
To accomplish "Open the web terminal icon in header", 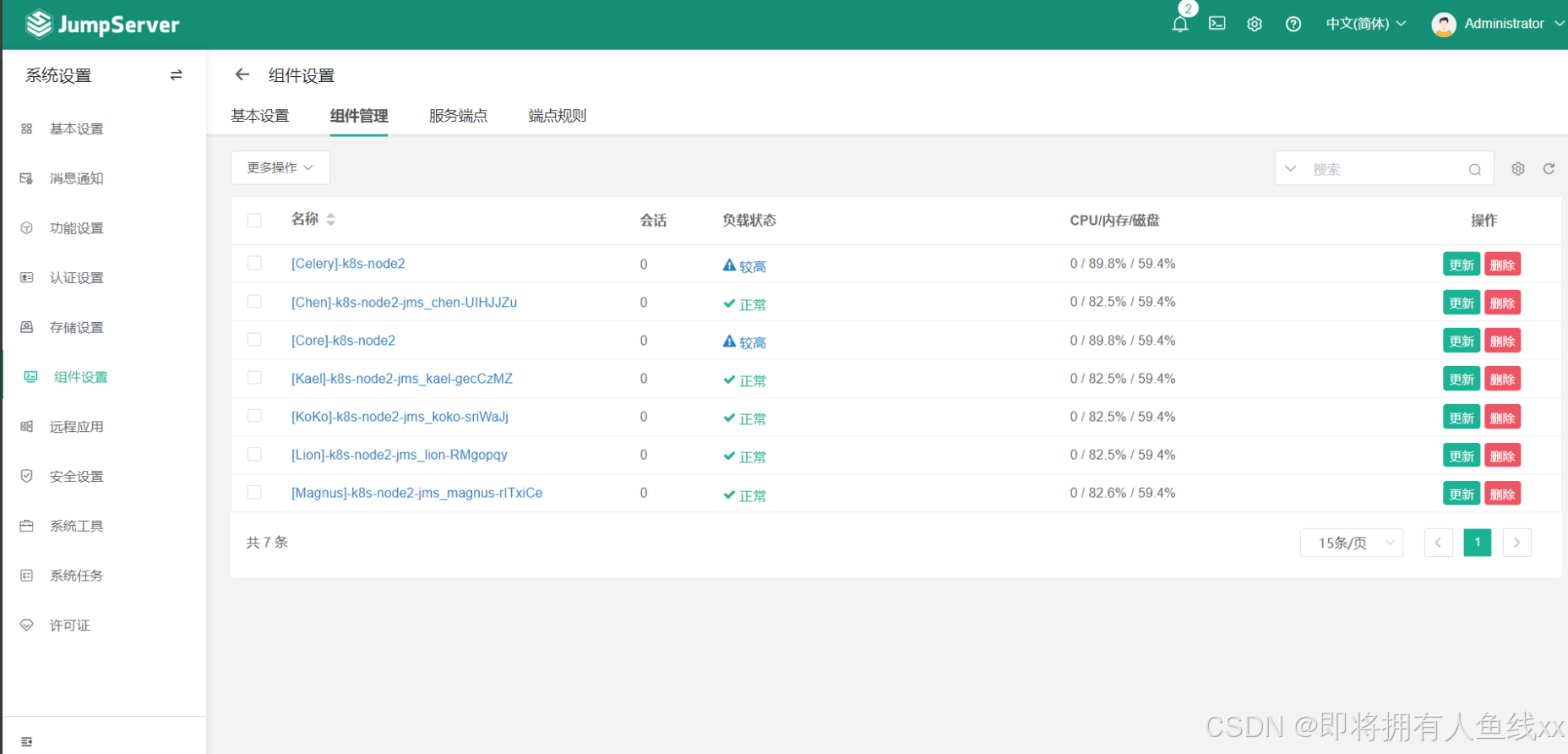I will tap(1217, 24).
